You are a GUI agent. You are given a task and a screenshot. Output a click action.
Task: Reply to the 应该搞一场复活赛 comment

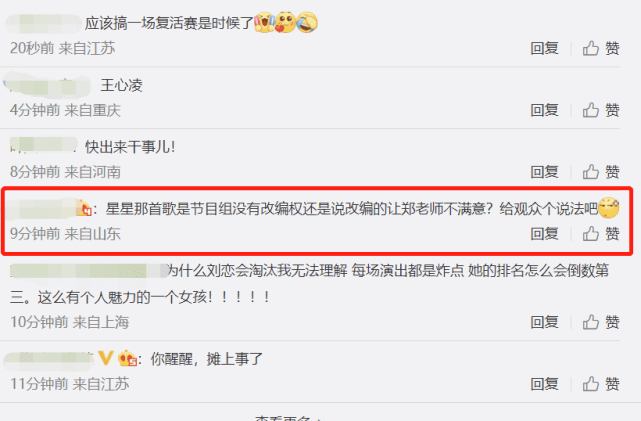tap(544, 48)
